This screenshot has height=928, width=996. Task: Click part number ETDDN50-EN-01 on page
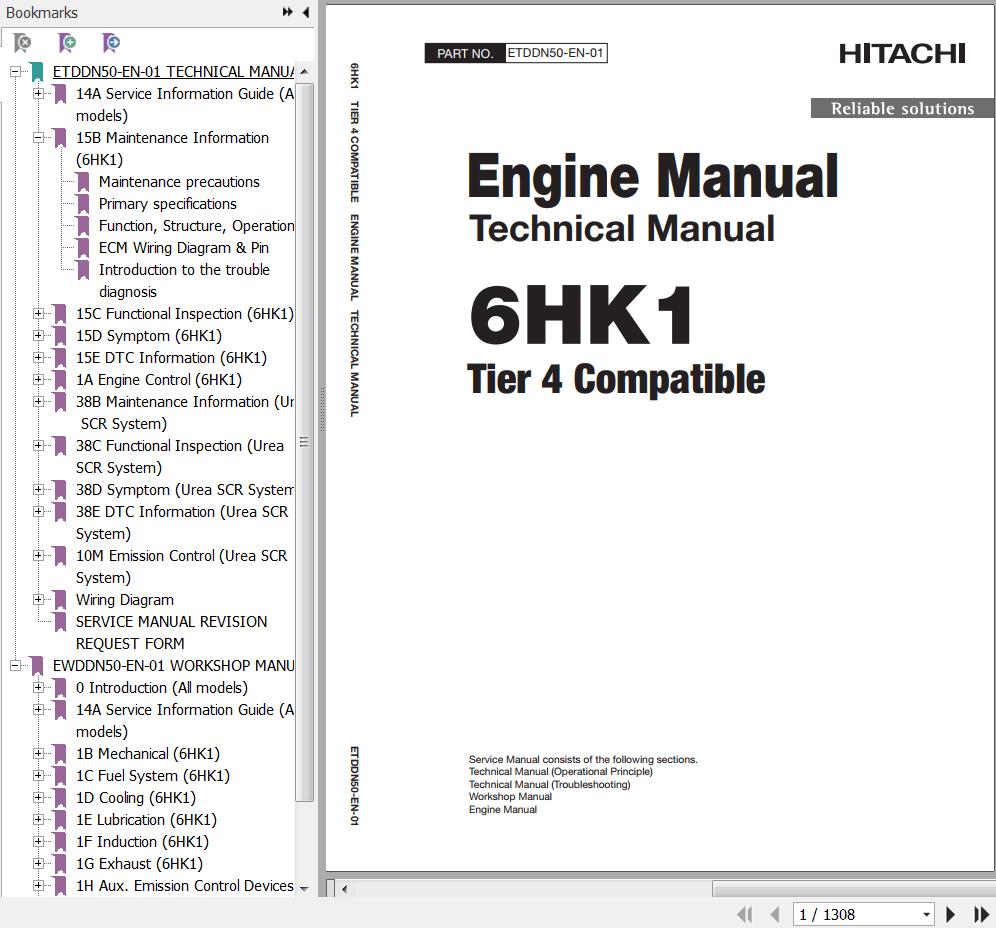pyautogui.click(x=556, y=53)
